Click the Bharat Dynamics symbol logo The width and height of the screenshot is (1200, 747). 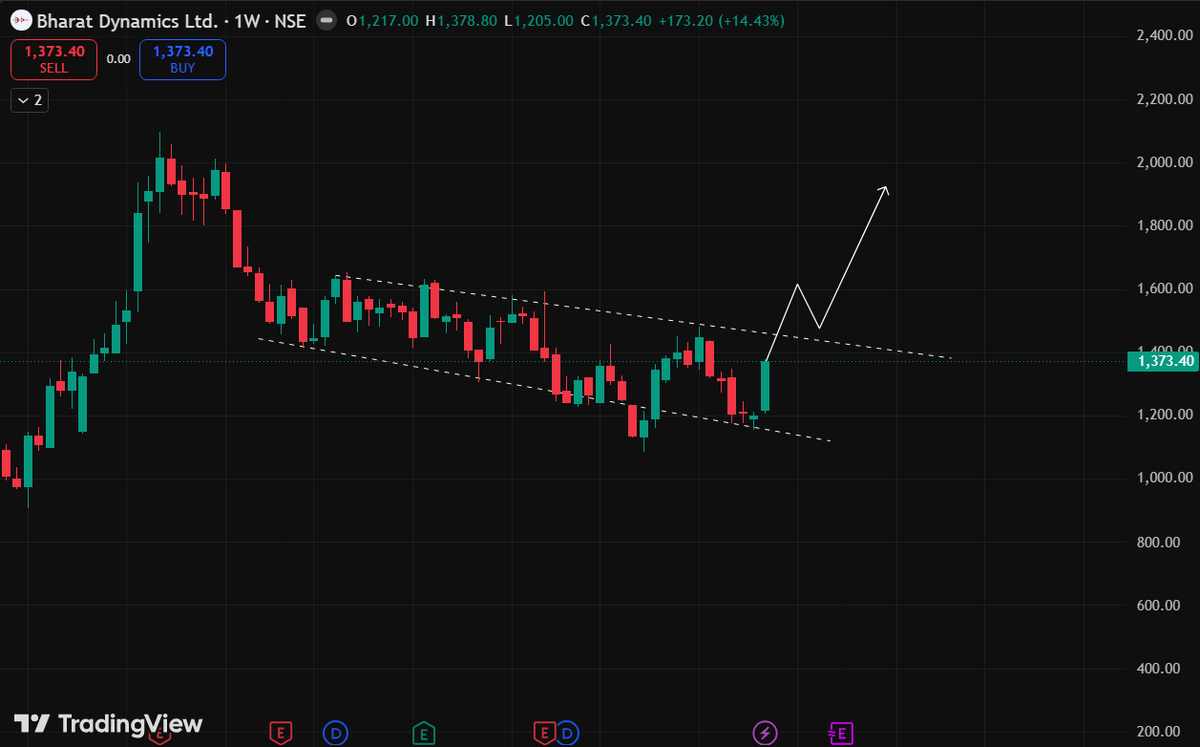click(x=20, y=19)
